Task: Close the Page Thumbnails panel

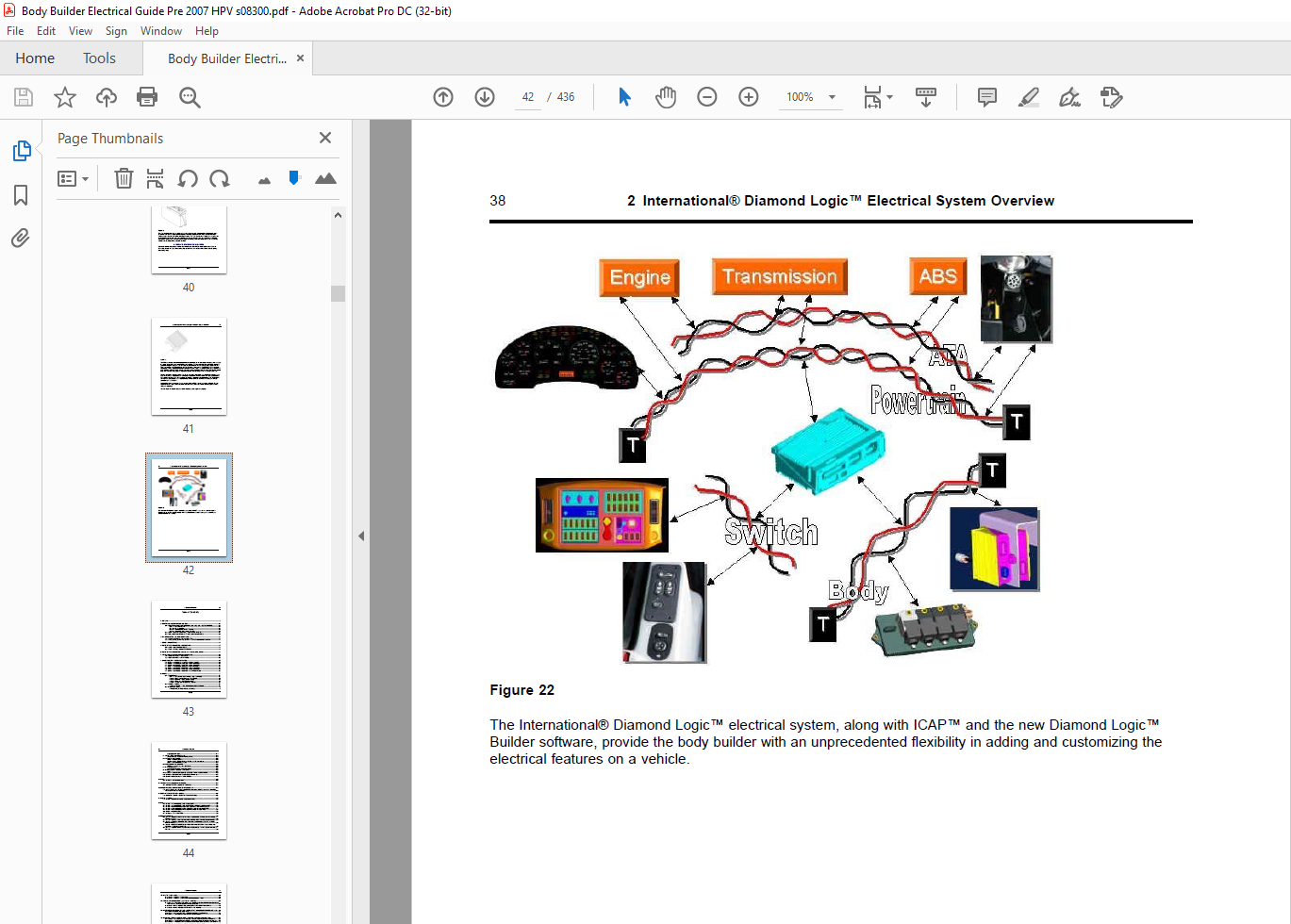Action: point(325,138)
